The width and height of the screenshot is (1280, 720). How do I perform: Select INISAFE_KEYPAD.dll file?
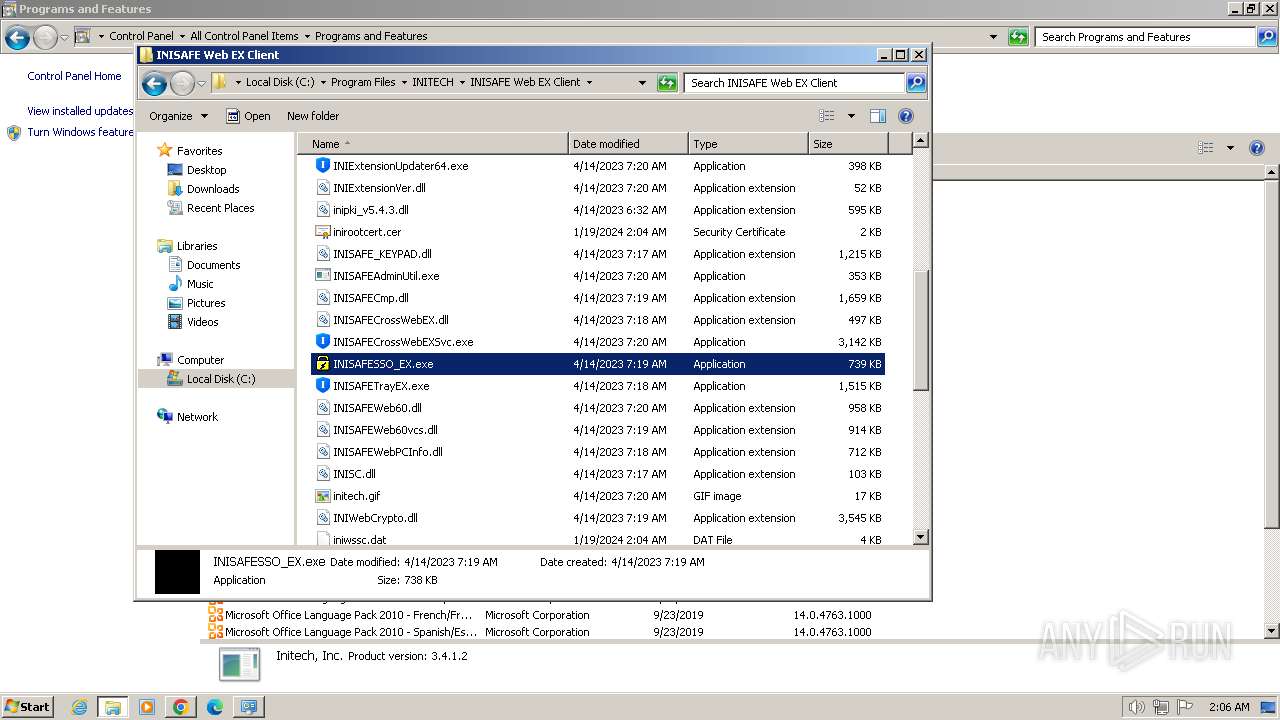[x=382, y=254]
